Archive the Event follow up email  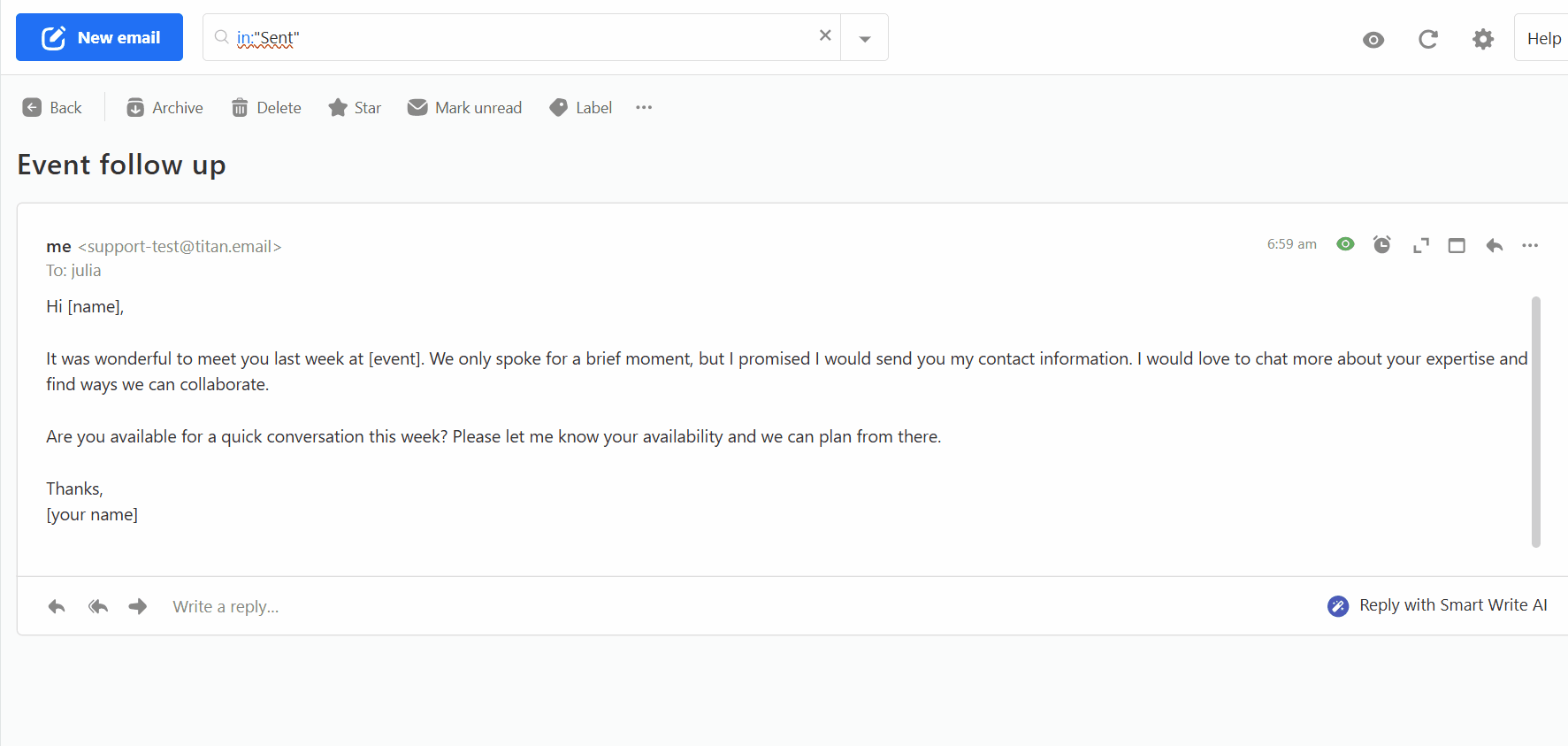click(x=164, y=108)
